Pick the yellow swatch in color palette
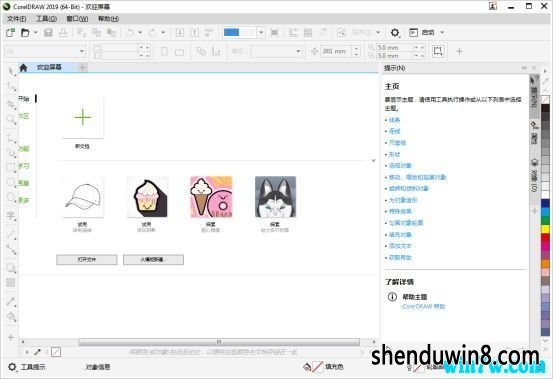 coord(545,230)
